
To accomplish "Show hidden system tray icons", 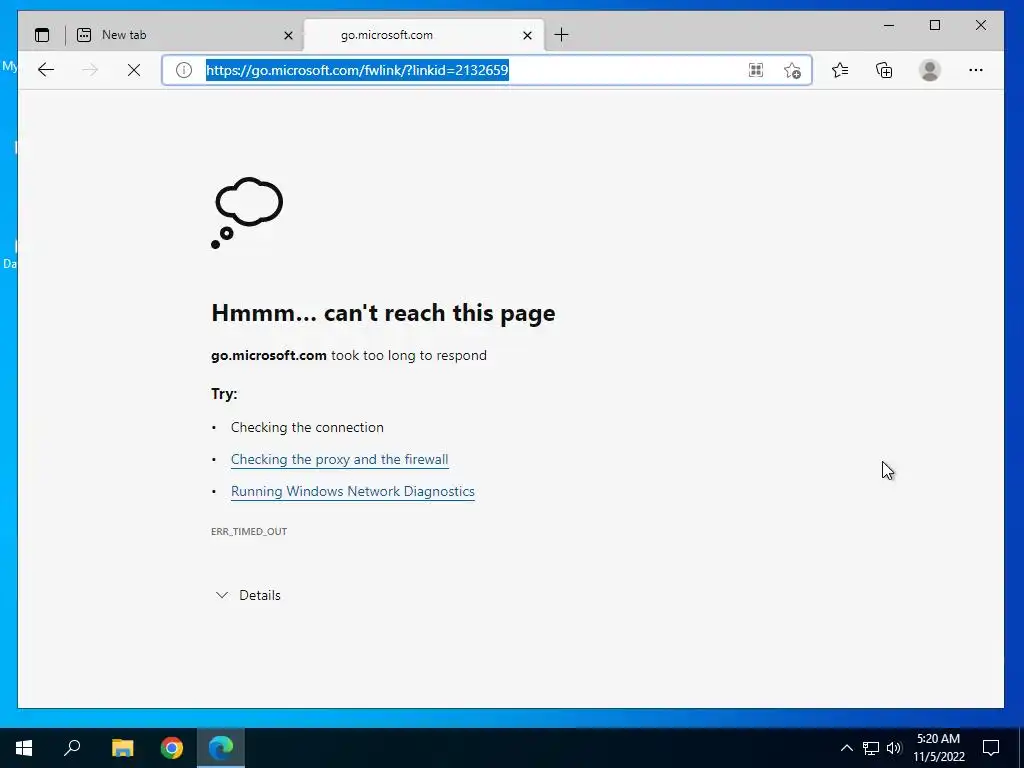I will click(846, 748).
